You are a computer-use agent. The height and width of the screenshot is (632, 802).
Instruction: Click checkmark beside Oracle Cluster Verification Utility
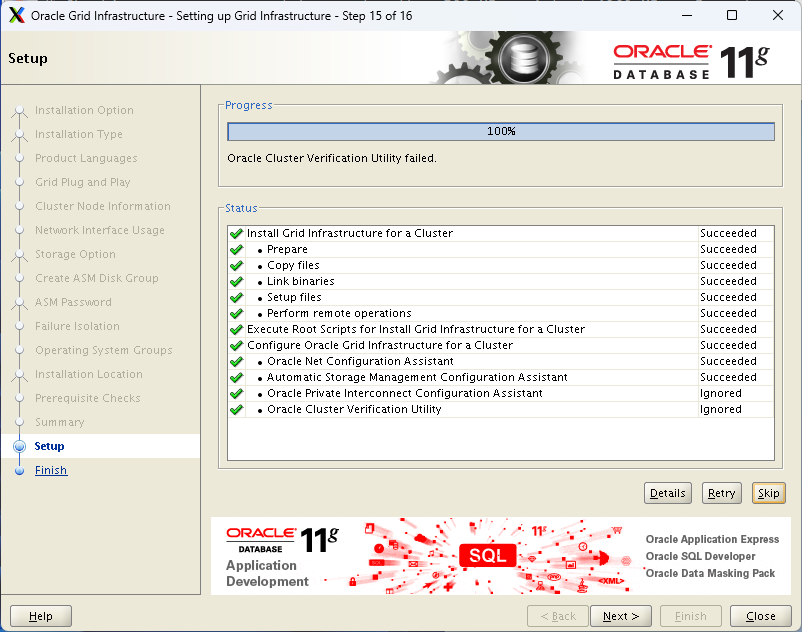(236, 410)
